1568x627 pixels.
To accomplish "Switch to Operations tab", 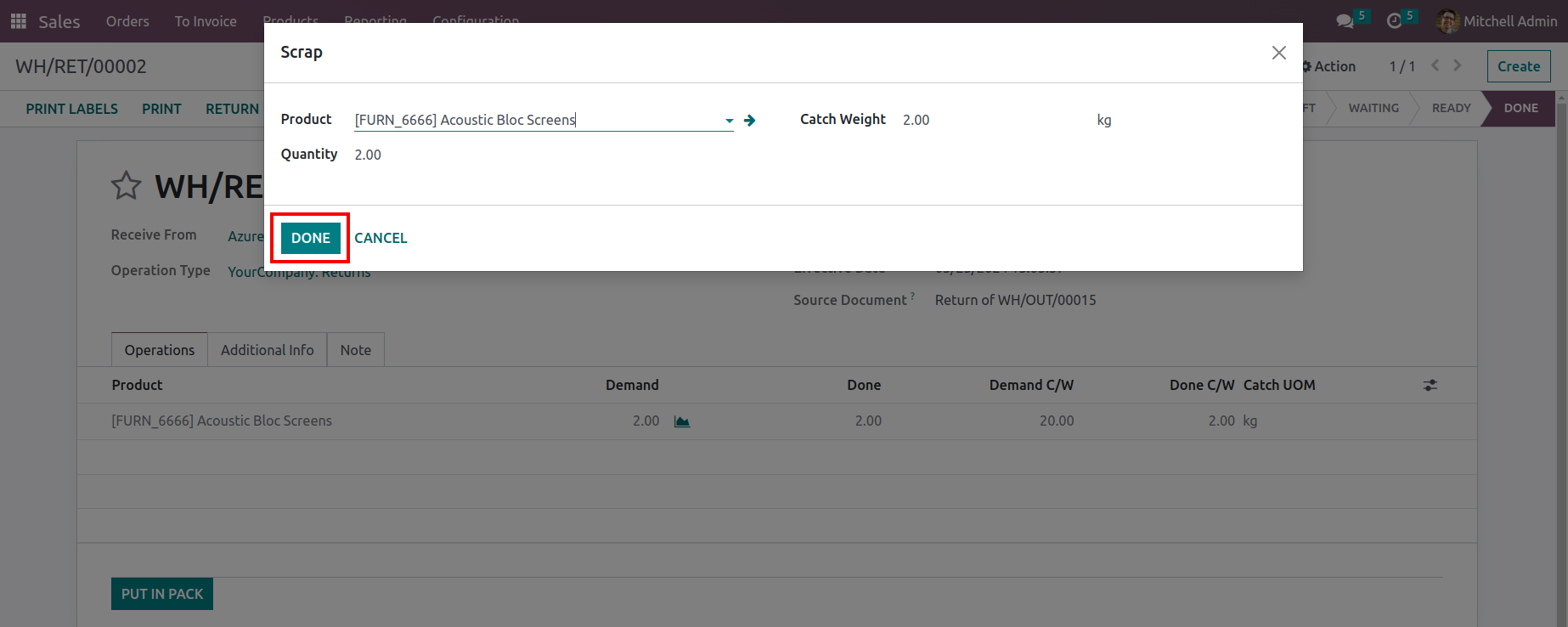I will [x=160, y=350].
